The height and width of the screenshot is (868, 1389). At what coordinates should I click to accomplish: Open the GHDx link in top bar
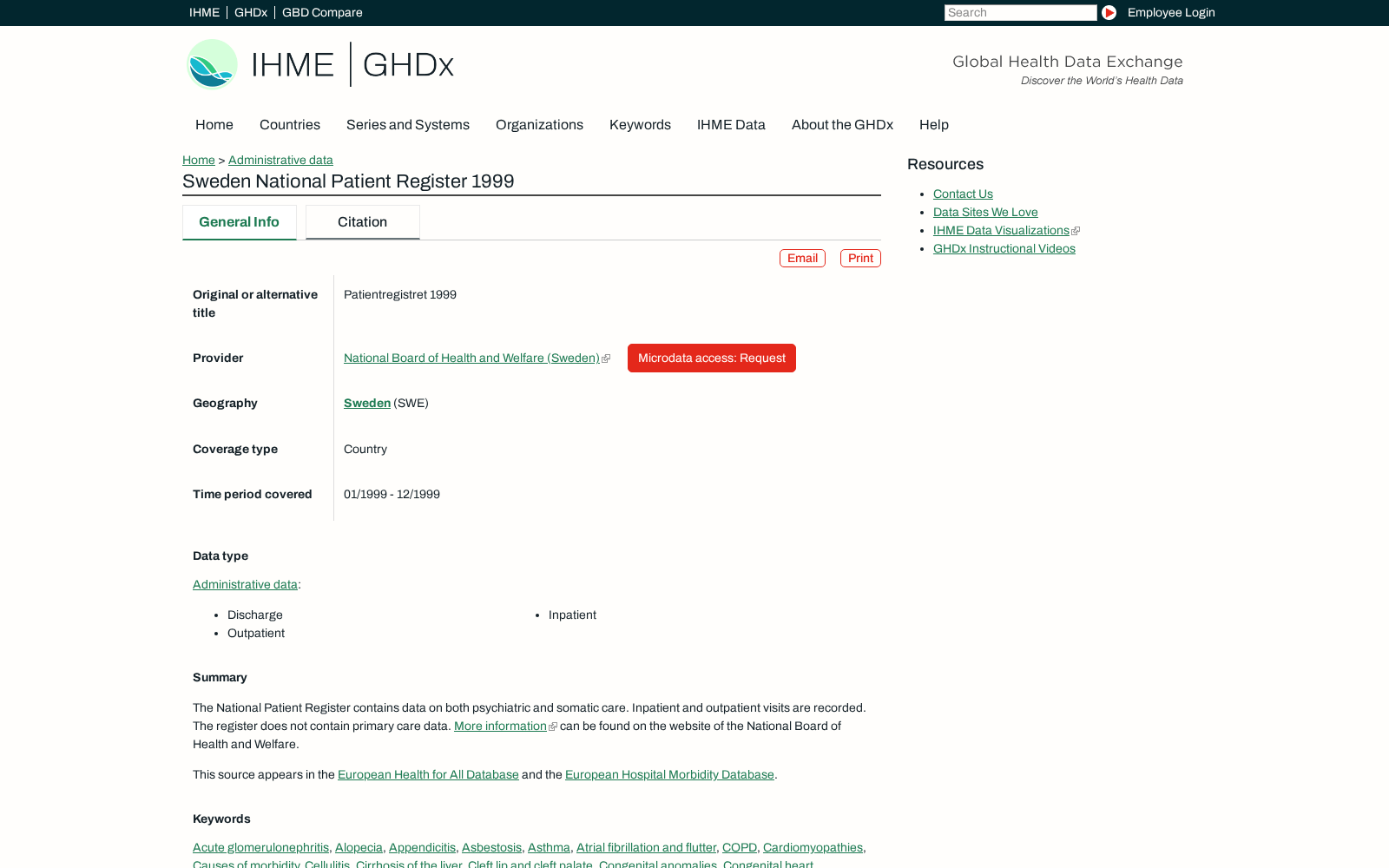click(251, 12)
